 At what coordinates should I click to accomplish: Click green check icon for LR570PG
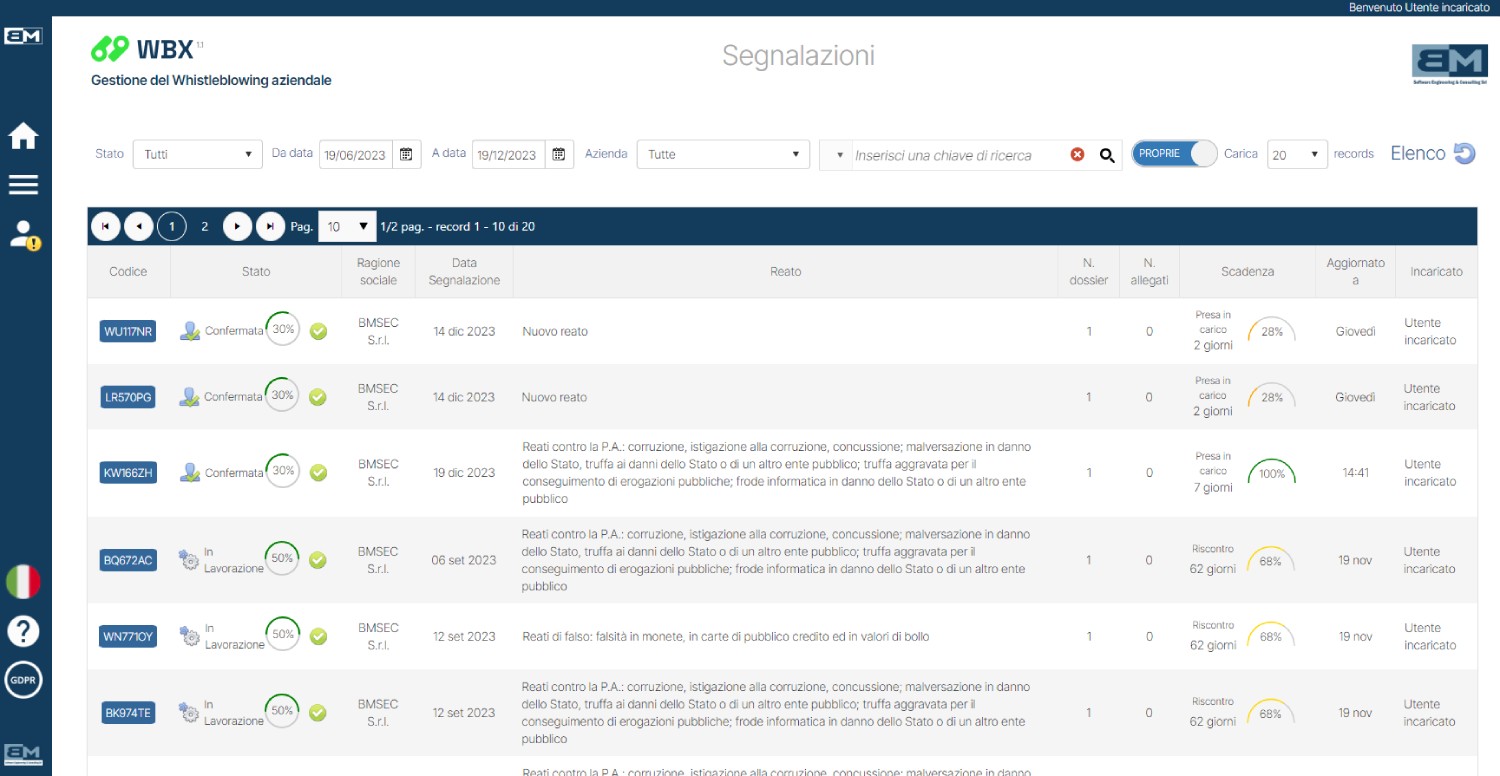coord(318,397)
